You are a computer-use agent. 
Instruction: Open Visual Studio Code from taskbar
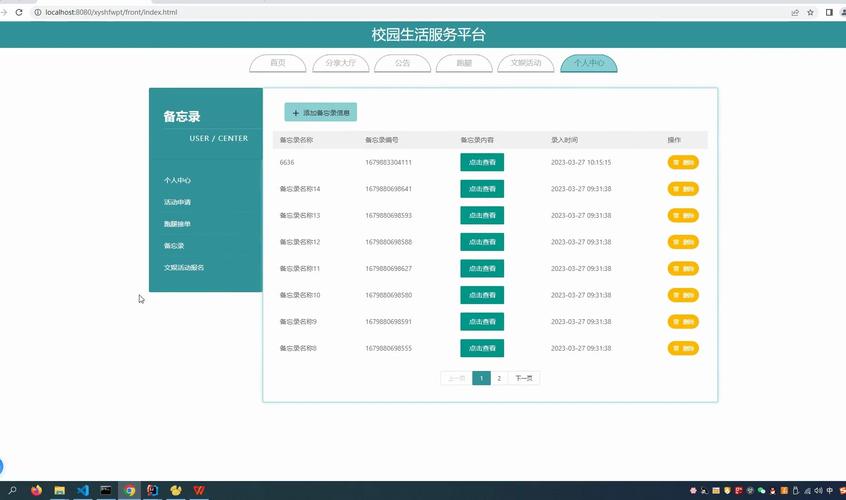point(83,491)
